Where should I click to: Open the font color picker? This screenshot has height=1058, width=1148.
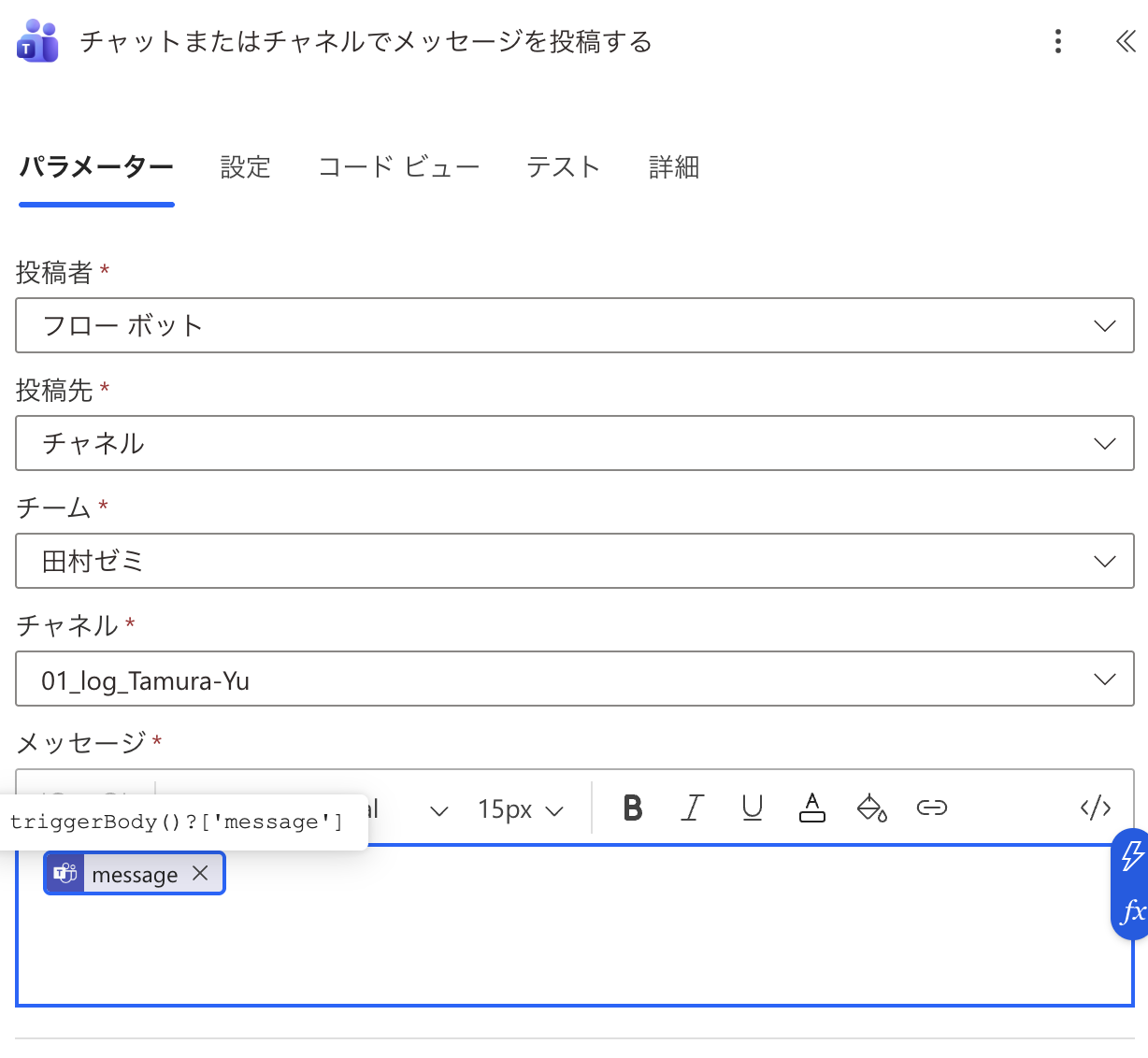click(811, 808)
